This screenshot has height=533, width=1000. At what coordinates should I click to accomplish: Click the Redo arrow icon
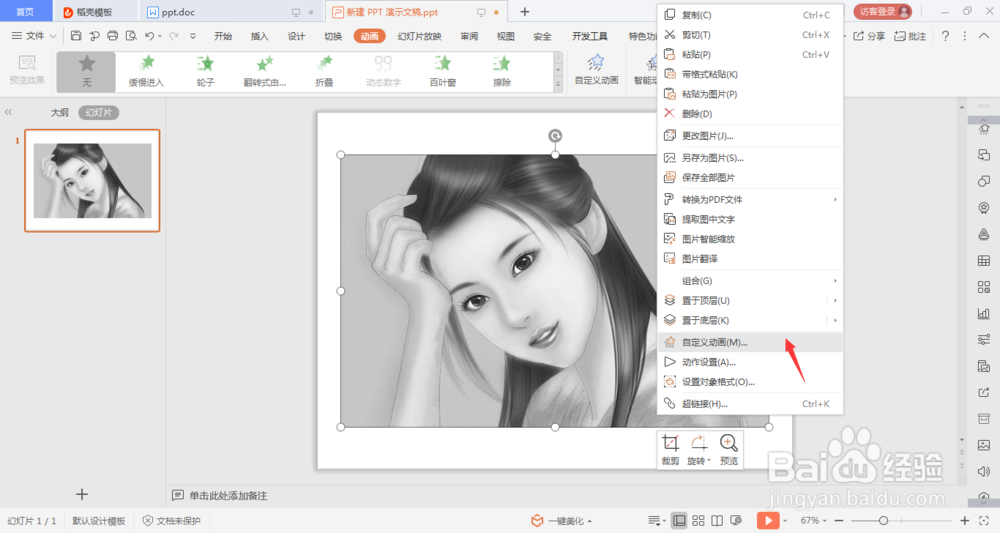(173, 36)
